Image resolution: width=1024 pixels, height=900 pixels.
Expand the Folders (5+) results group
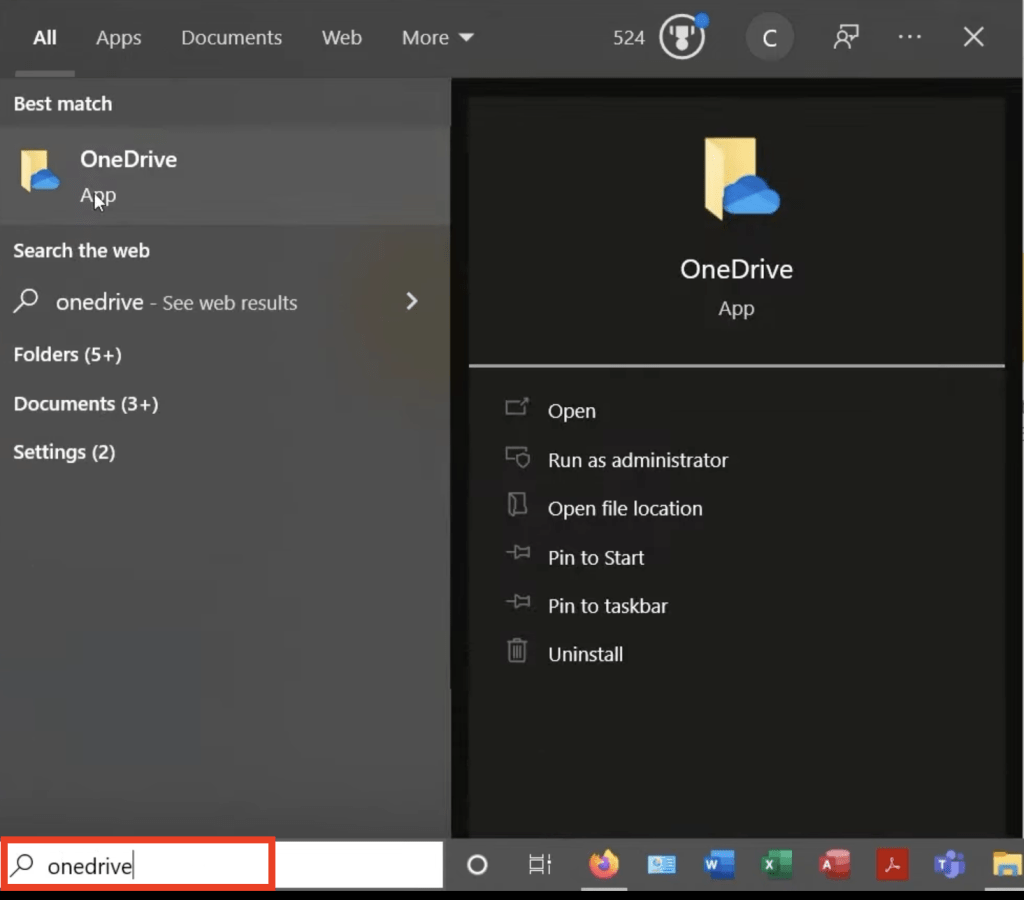point(67,355)
